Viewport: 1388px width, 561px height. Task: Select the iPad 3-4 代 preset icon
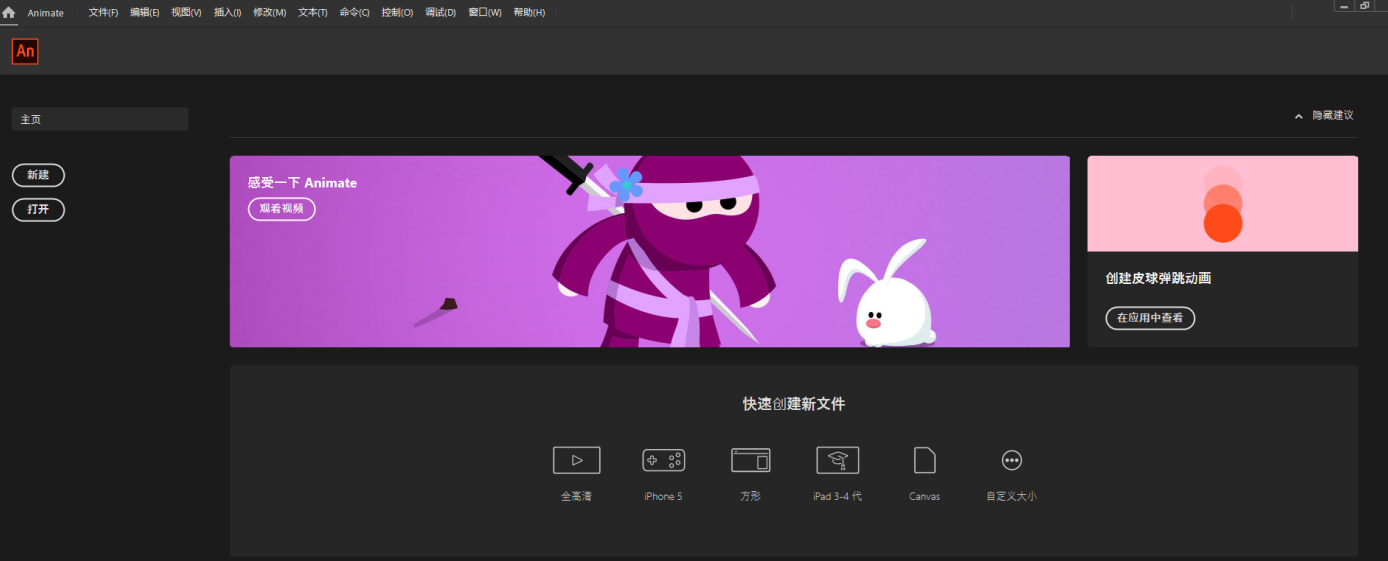(x=837, y=460)
